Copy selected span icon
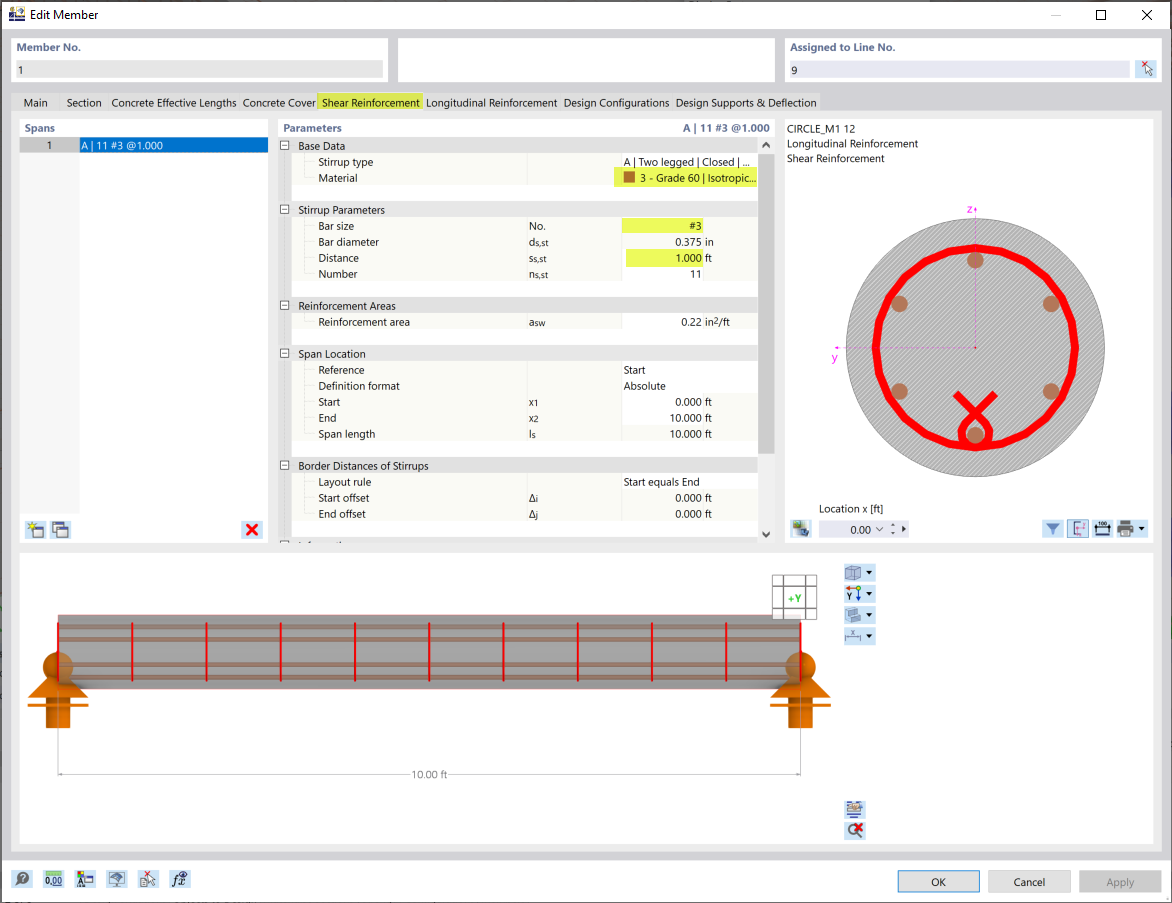 [61, 530]
